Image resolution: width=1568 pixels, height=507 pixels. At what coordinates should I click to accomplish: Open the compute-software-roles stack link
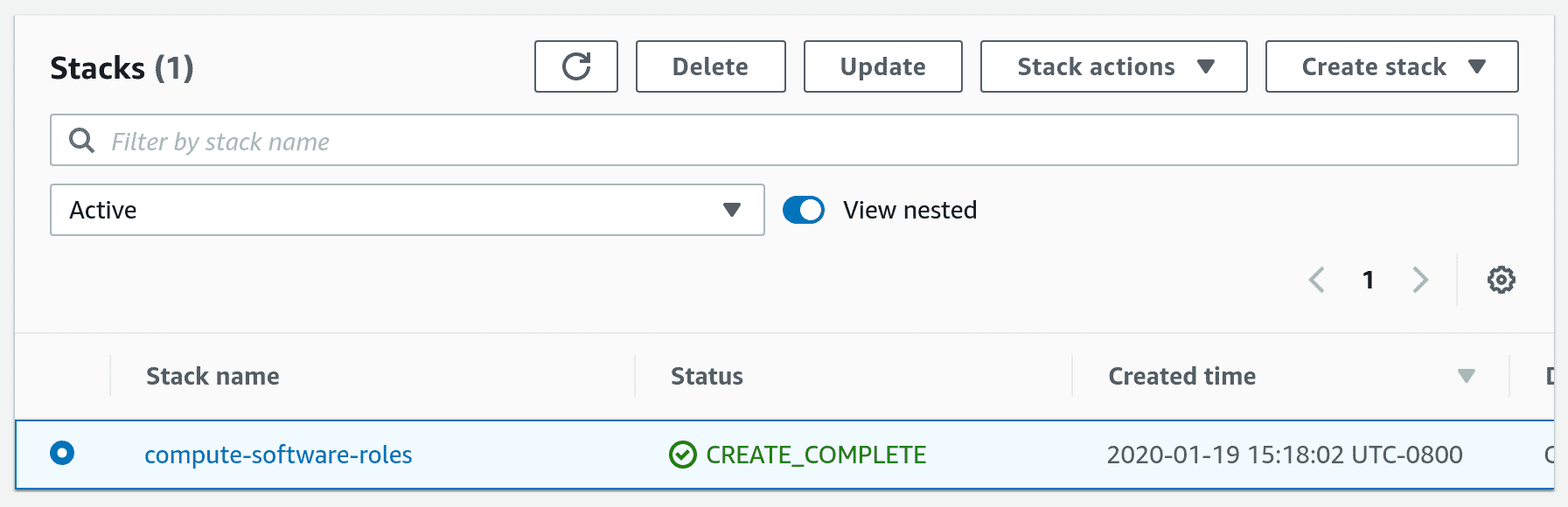[x=278, y=455]
